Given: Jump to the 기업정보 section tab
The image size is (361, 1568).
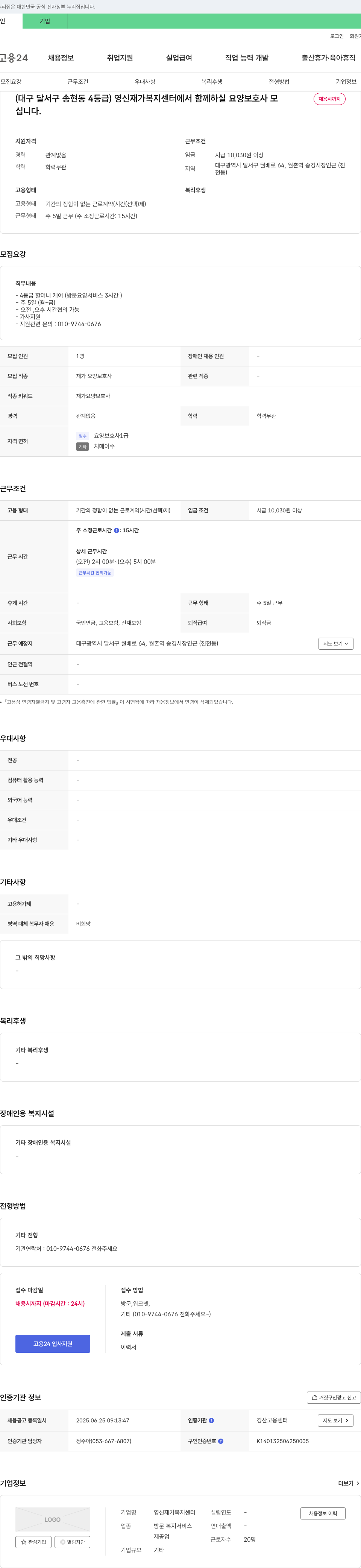Looking at the screenshot, I should [x=346, y=82].
